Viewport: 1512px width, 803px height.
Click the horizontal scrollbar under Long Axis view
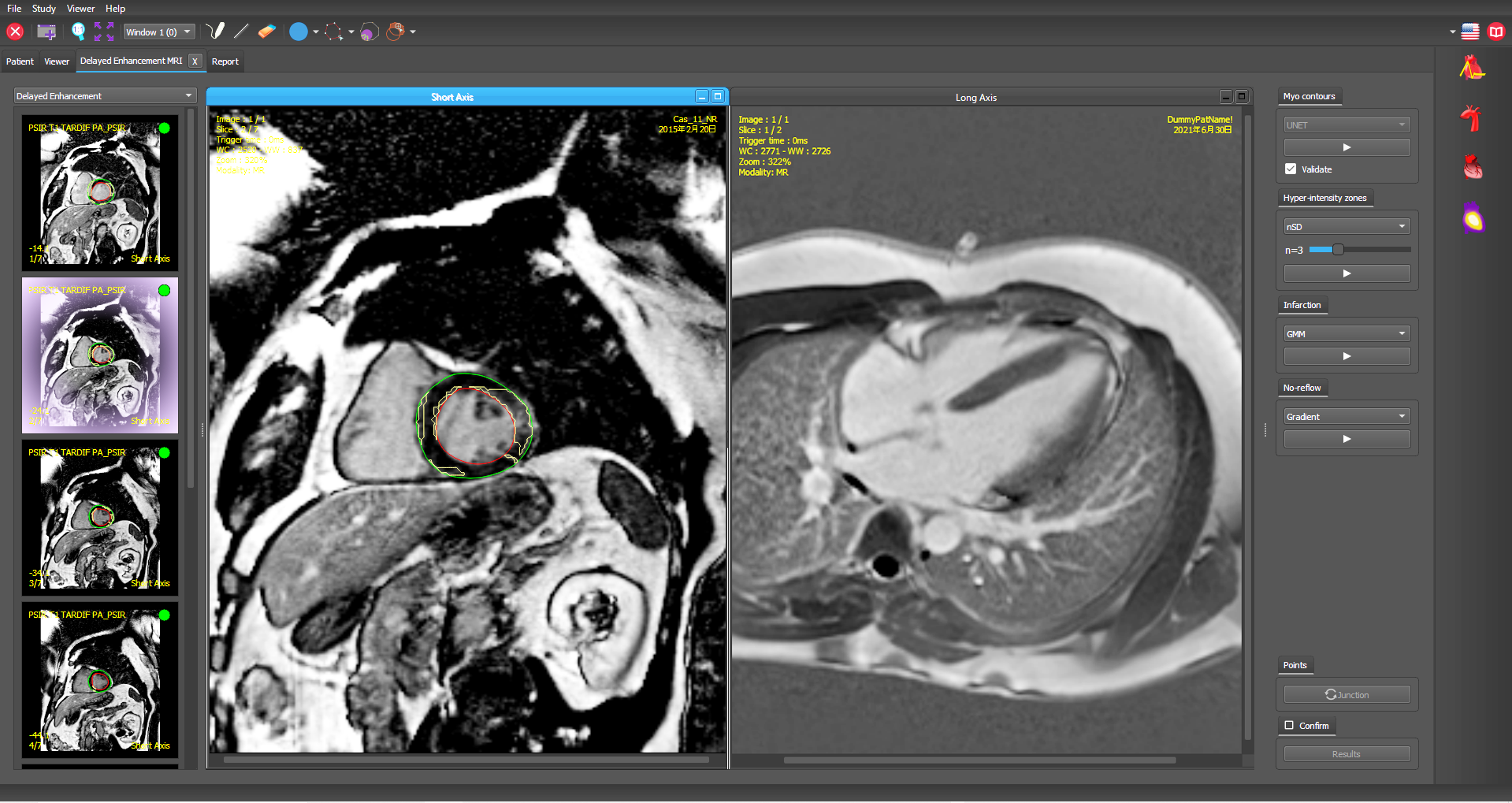[979, 760]
